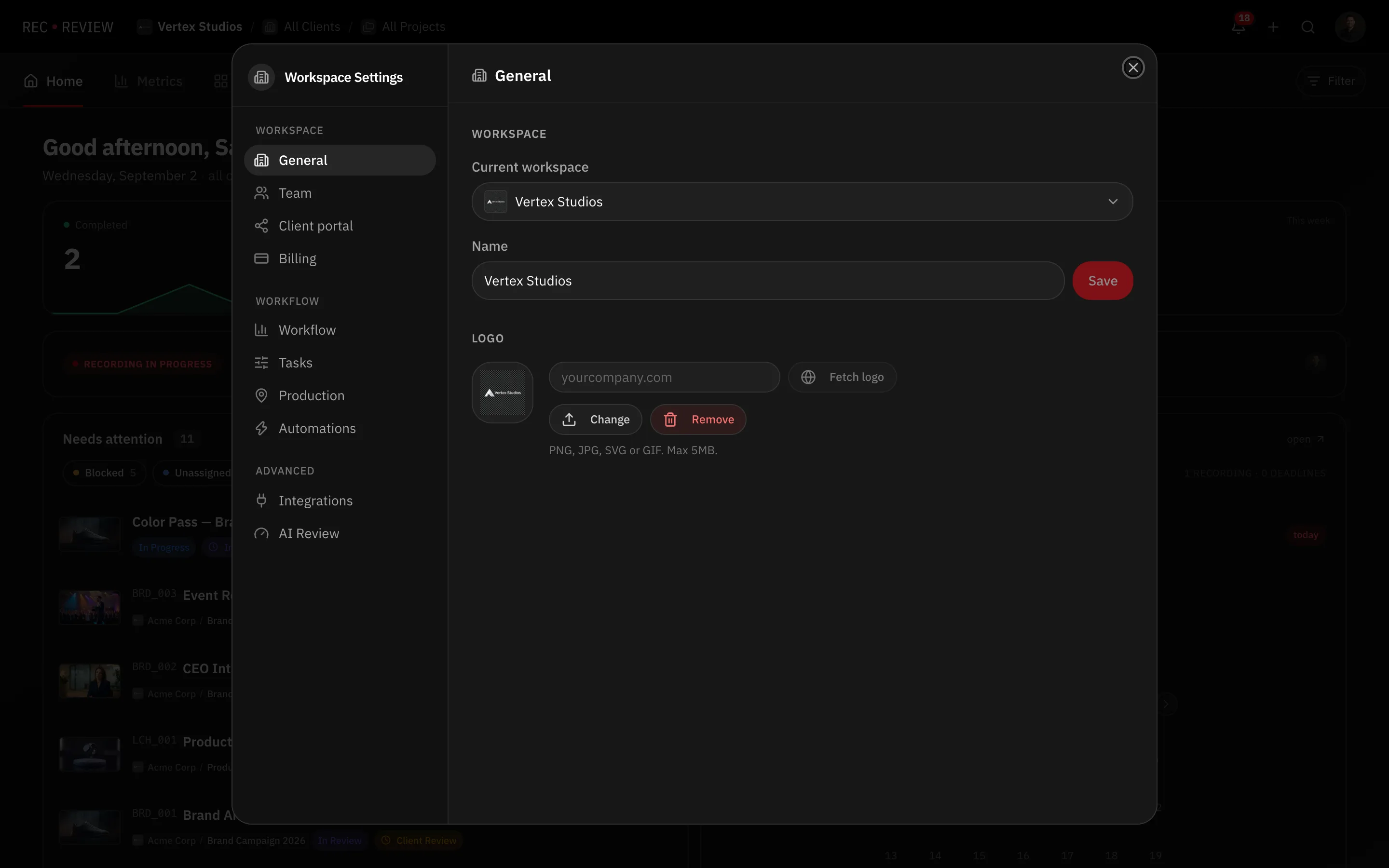
Task: Close the Workspace Settings dialog
Action: [1133, 68]
